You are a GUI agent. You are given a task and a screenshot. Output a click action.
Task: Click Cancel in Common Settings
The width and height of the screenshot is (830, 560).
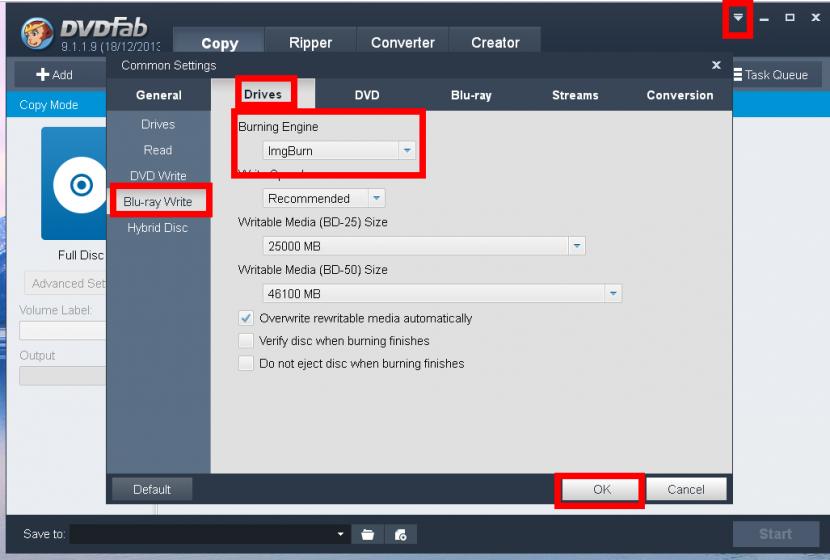[x=686, y=490]
